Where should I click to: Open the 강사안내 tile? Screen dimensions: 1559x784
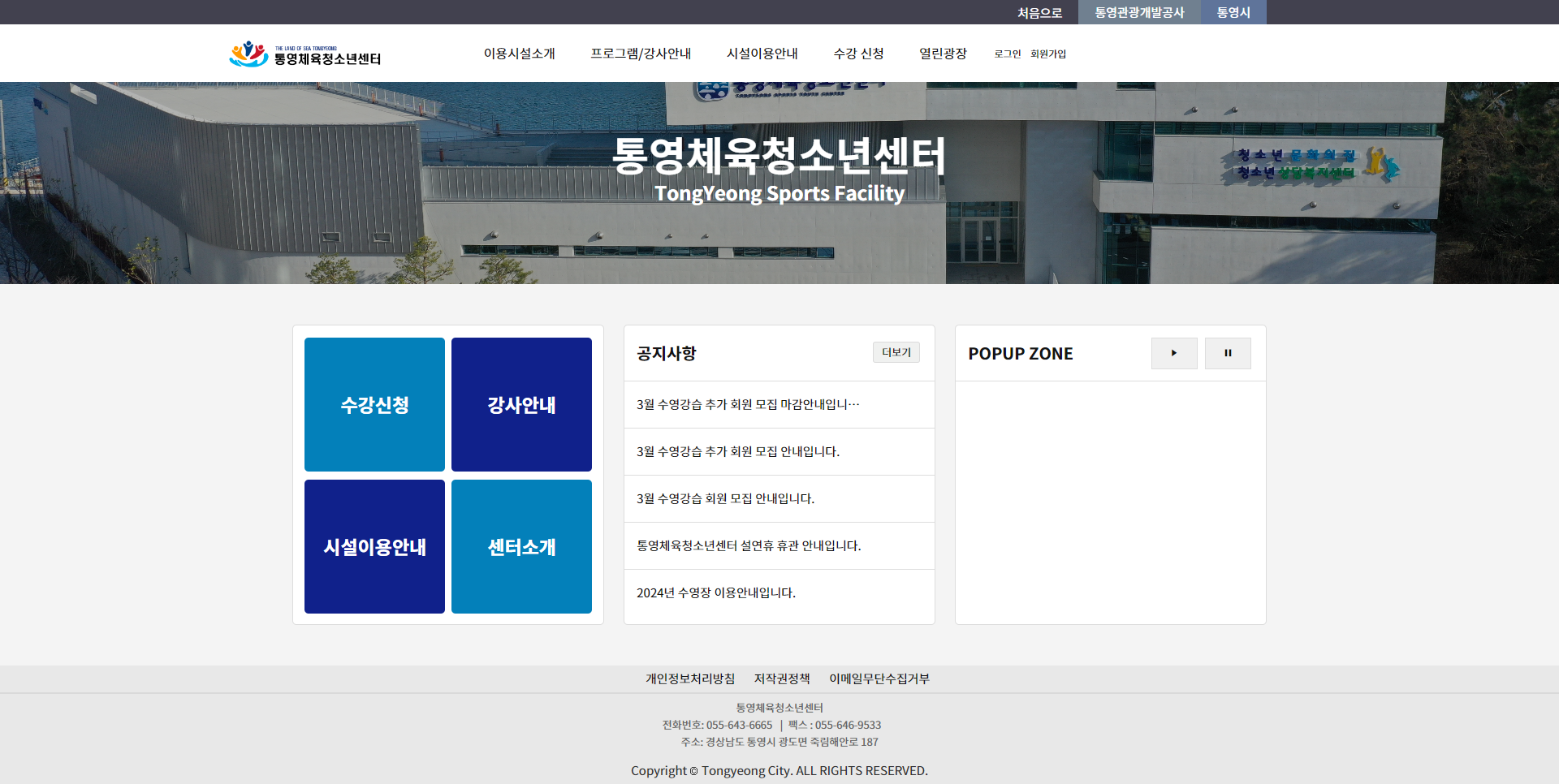click(x=521, y=404)
